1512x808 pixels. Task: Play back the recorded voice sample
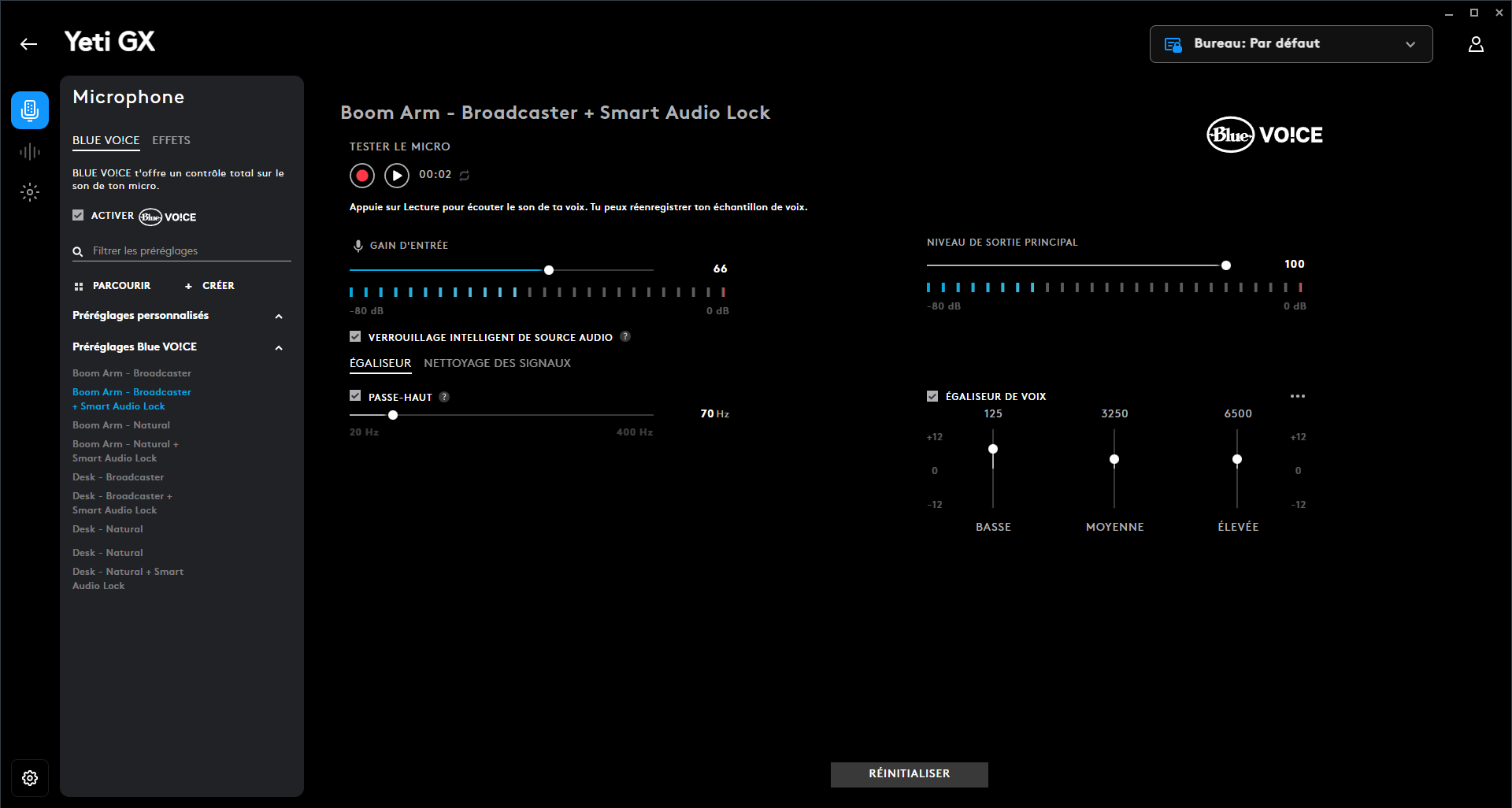[x=397, y=175]
